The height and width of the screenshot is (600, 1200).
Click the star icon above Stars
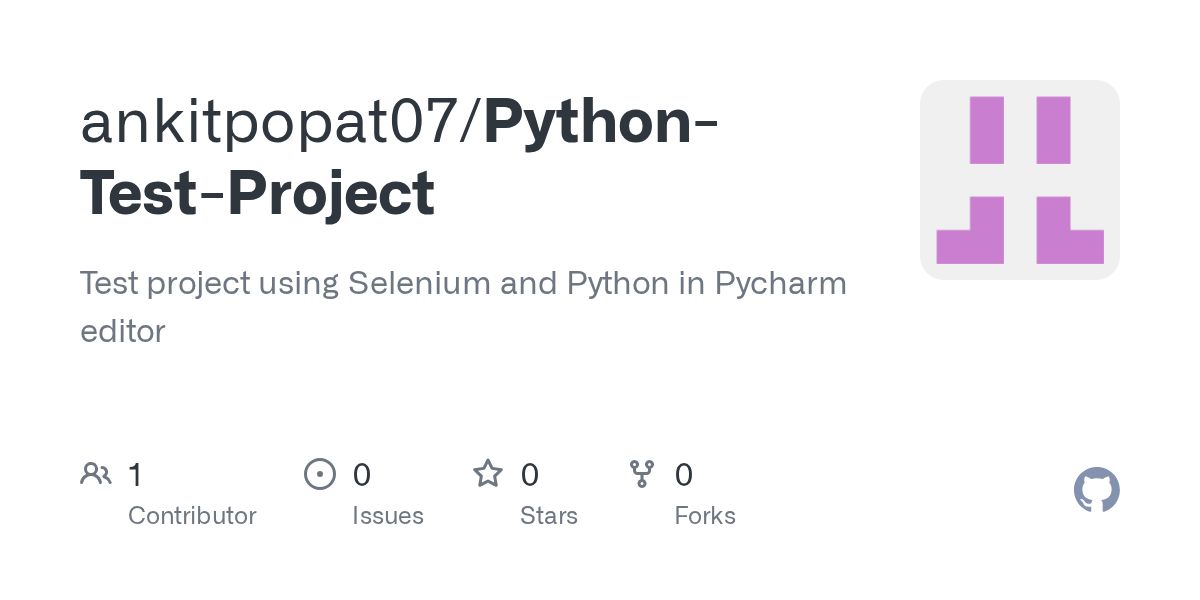coord(488,473)
